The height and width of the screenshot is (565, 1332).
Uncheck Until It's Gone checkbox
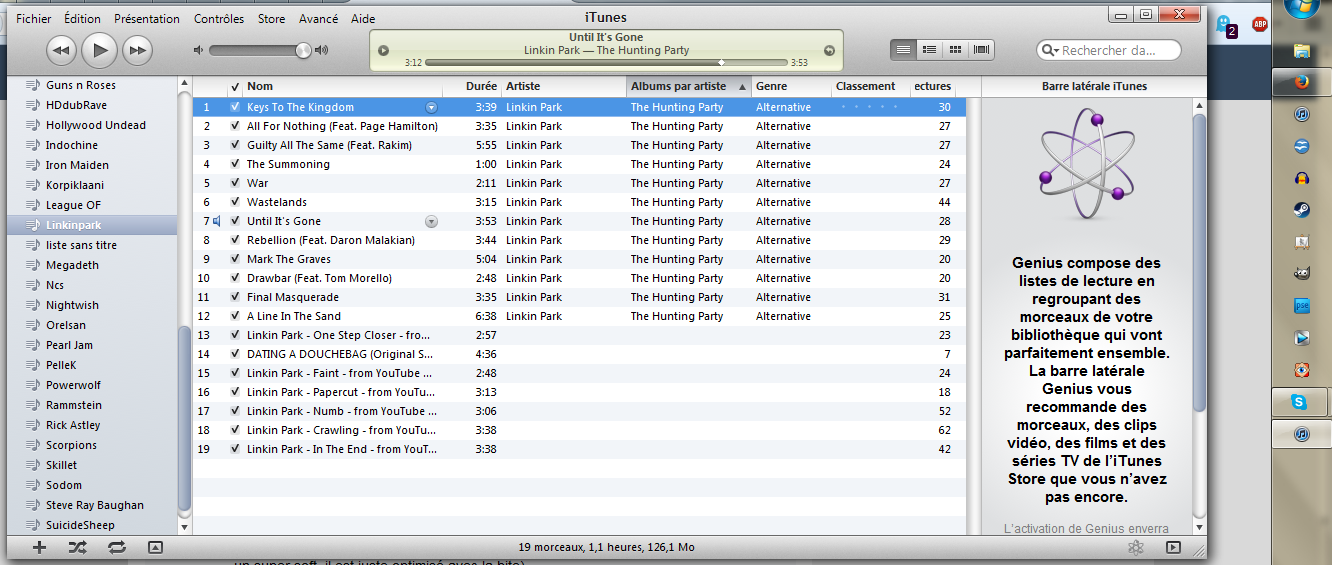[235, 221]
